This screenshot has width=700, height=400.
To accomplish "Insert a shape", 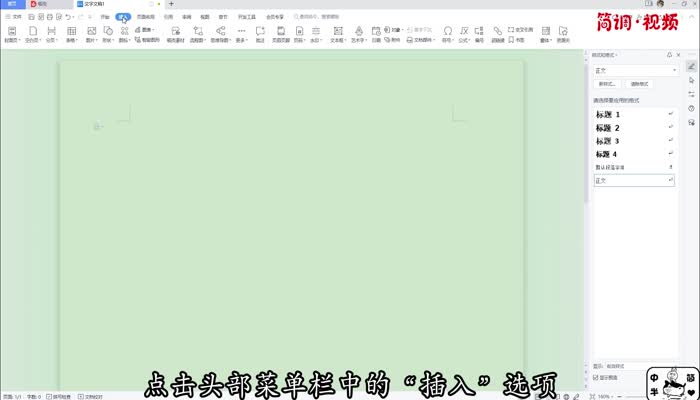I will (x=108, y=34).
